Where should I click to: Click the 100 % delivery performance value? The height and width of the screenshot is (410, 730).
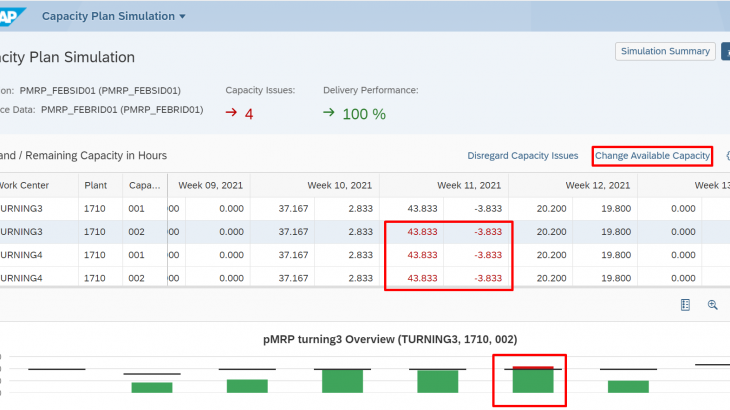click(364, 114)
